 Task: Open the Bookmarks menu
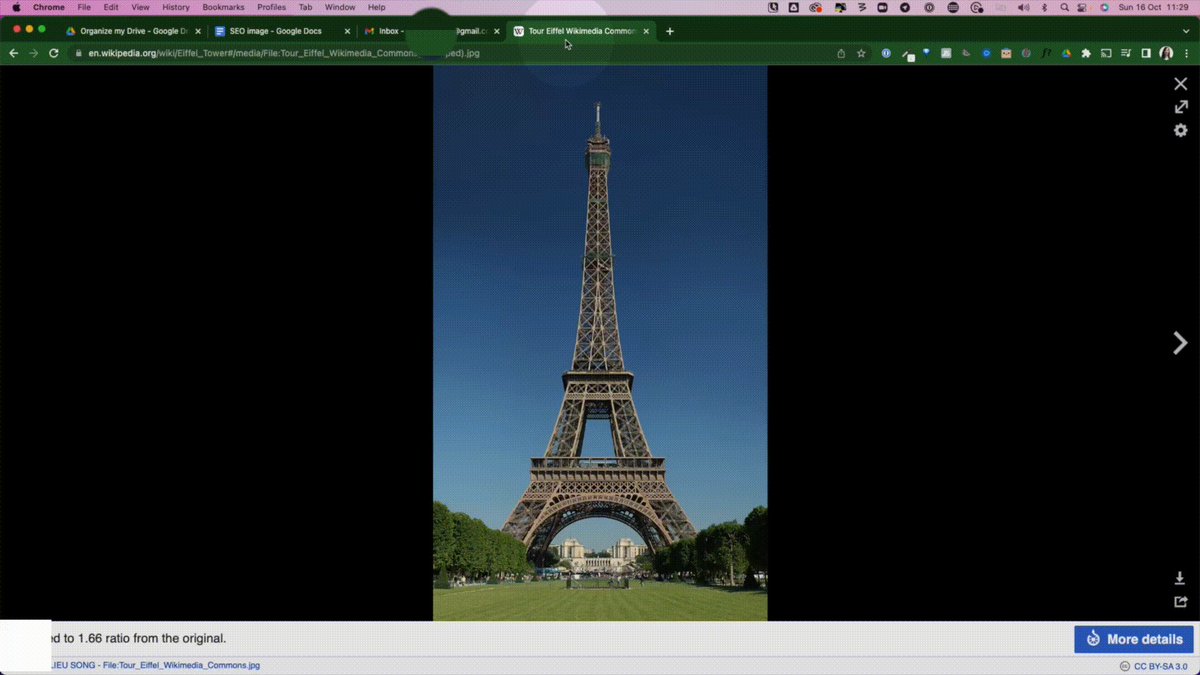pos(223,7)
